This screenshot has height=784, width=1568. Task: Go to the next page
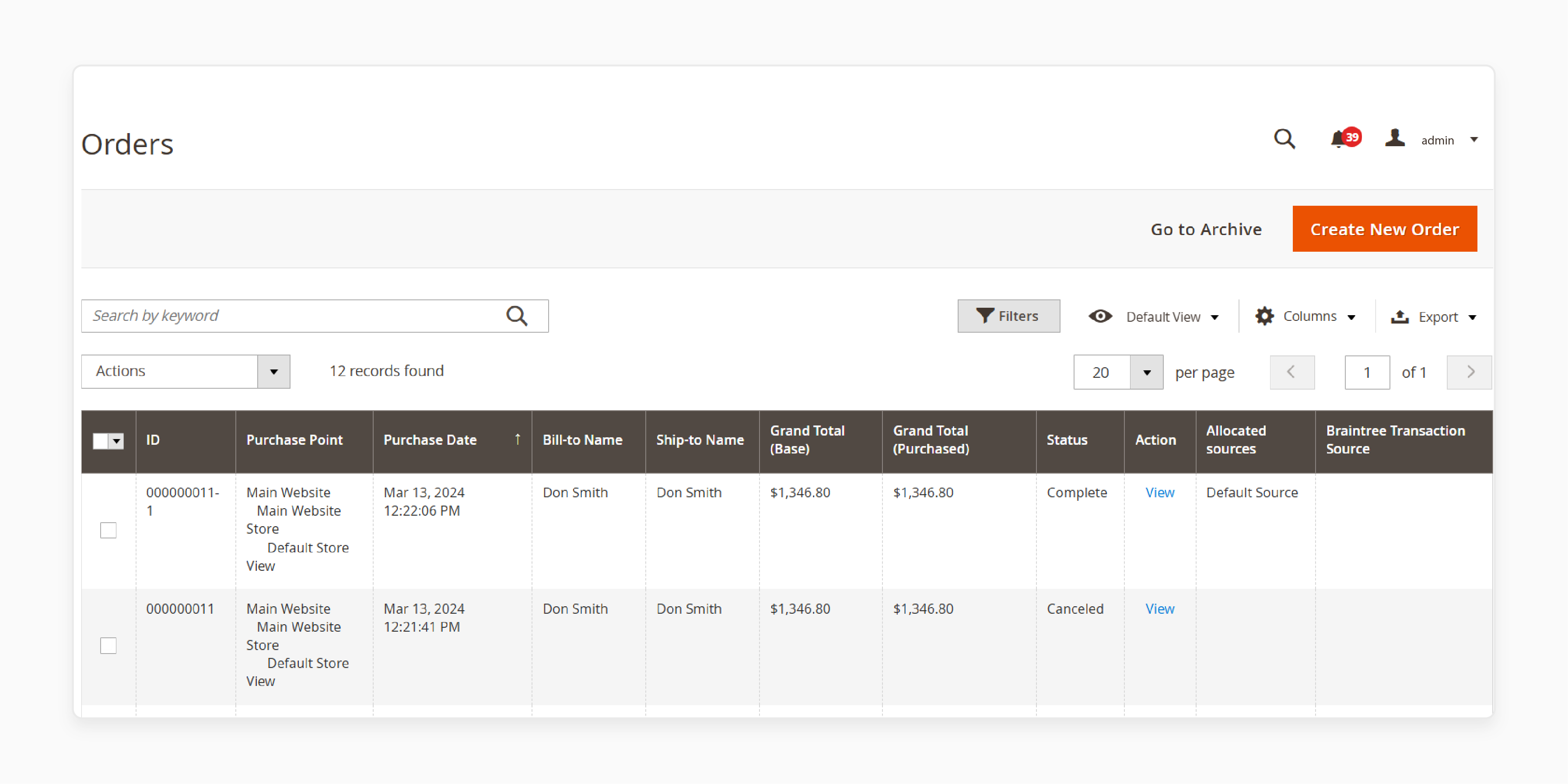click(x=1469, y=372)
